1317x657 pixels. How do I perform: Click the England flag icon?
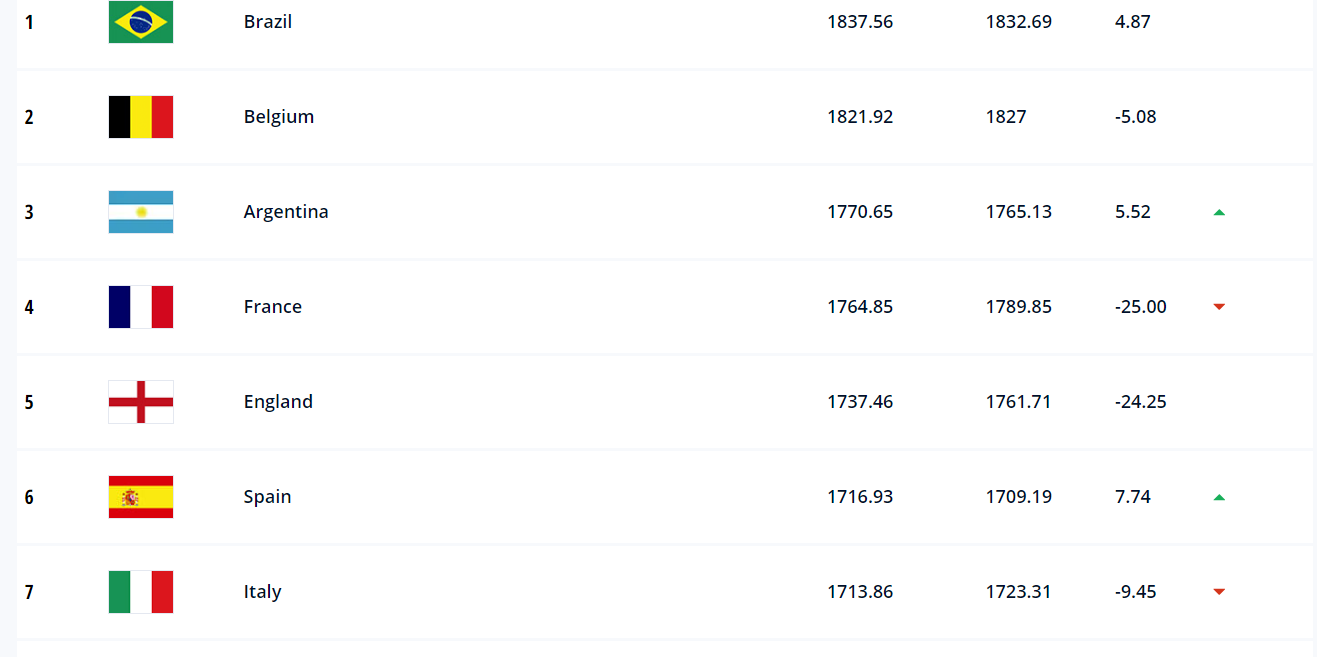[x=141, y=402]
